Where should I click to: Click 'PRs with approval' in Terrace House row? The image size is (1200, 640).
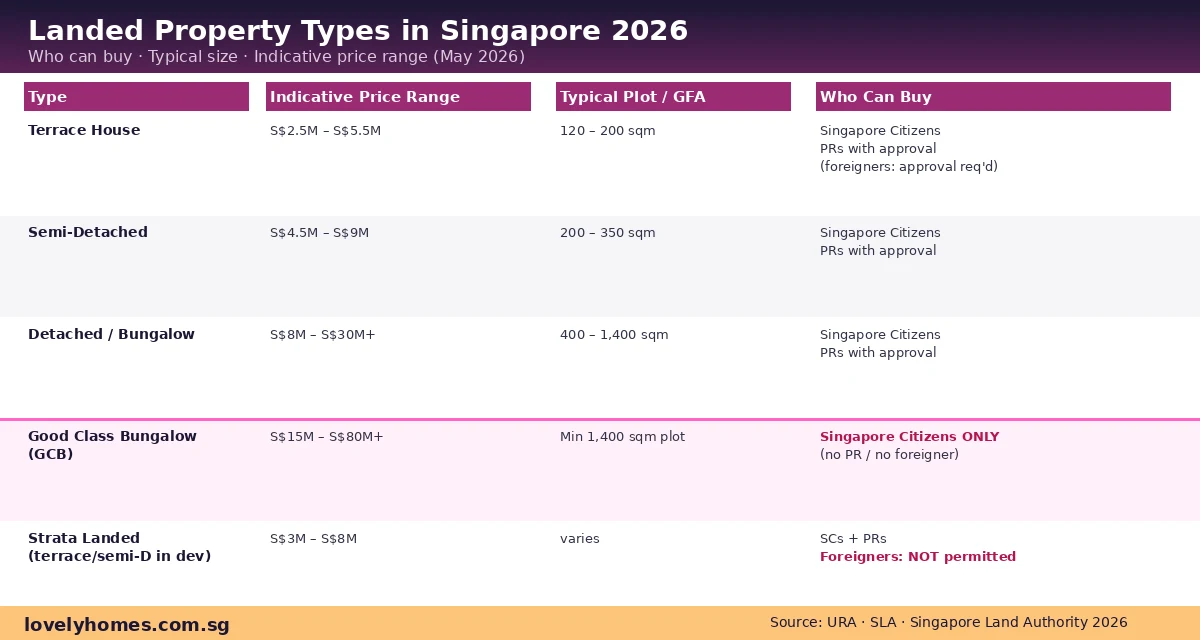[x=878, y=149]
